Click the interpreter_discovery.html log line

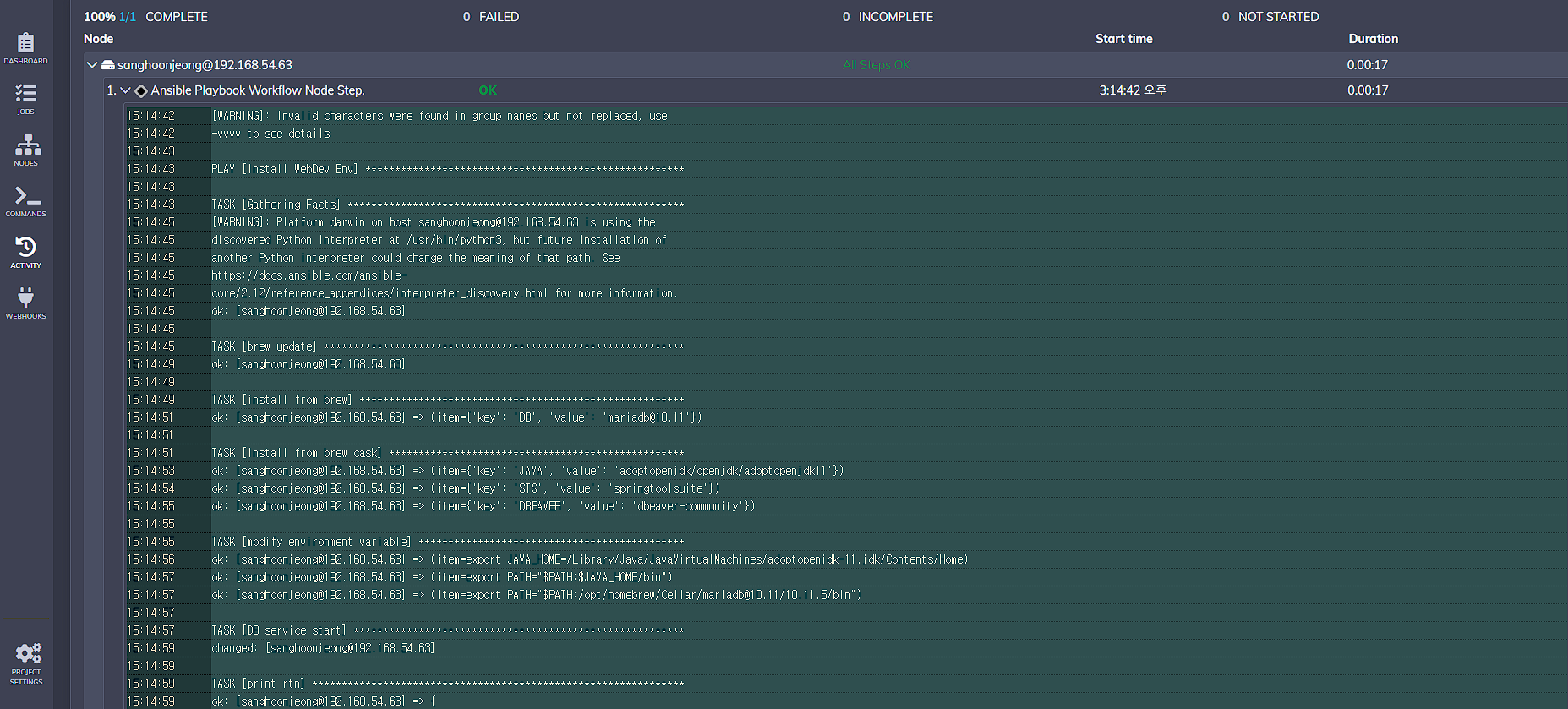[x=445, y=293]
